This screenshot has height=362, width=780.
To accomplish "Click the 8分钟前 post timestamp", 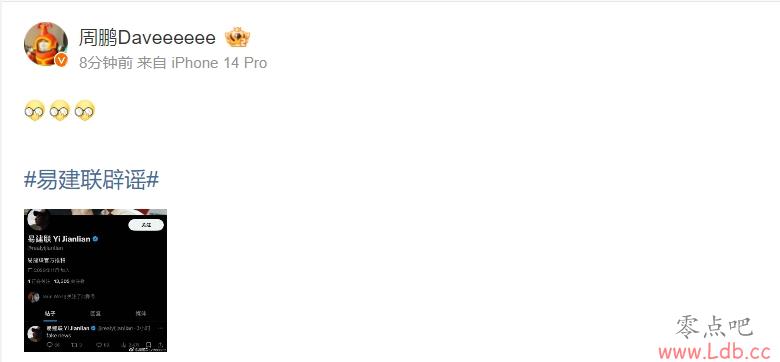I will click(x=105, y=63).
